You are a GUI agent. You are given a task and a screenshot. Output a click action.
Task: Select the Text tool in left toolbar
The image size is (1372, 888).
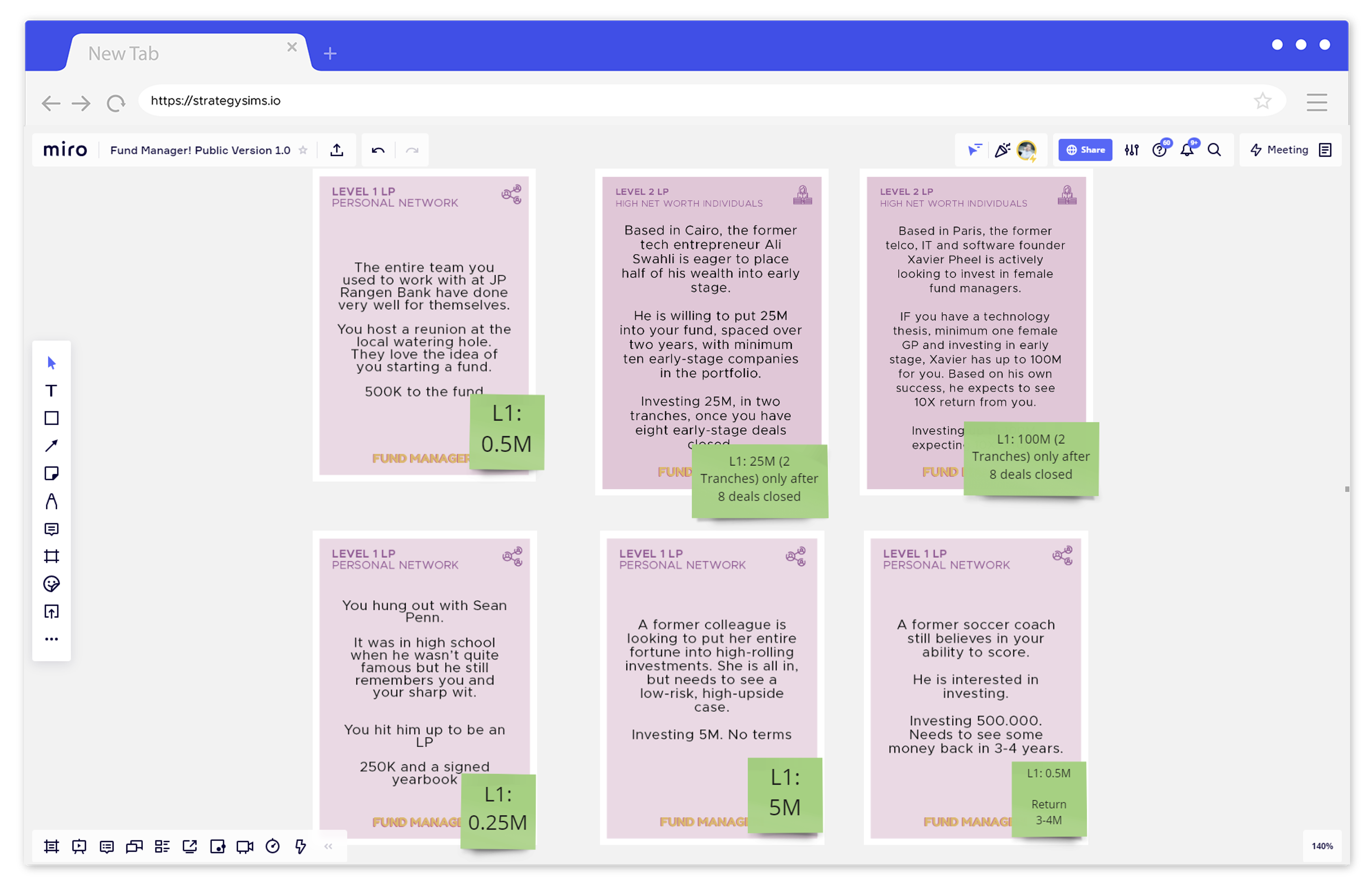click(x=51, y=390)
